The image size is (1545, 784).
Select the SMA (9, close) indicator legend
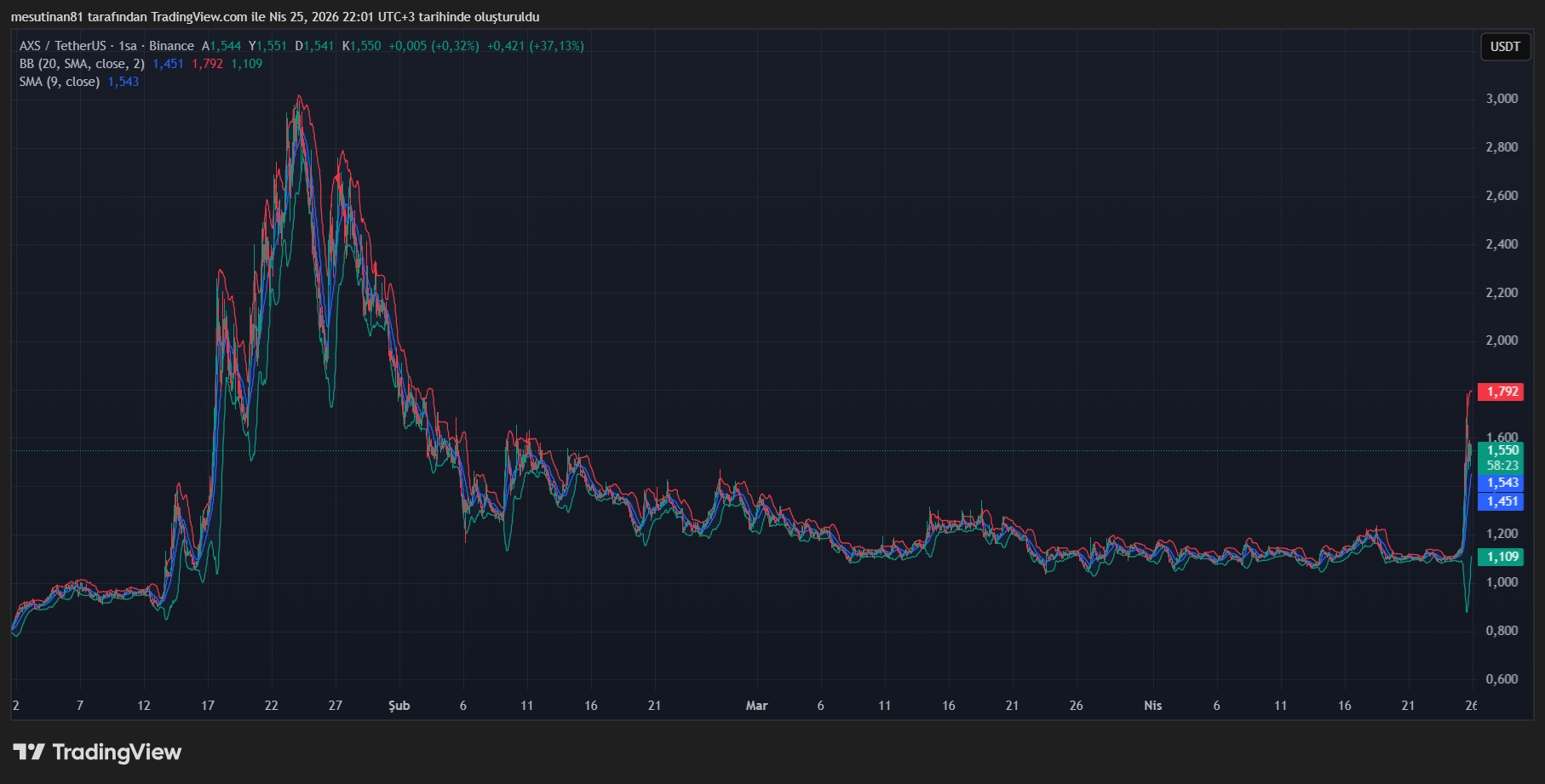coord(60,82)
